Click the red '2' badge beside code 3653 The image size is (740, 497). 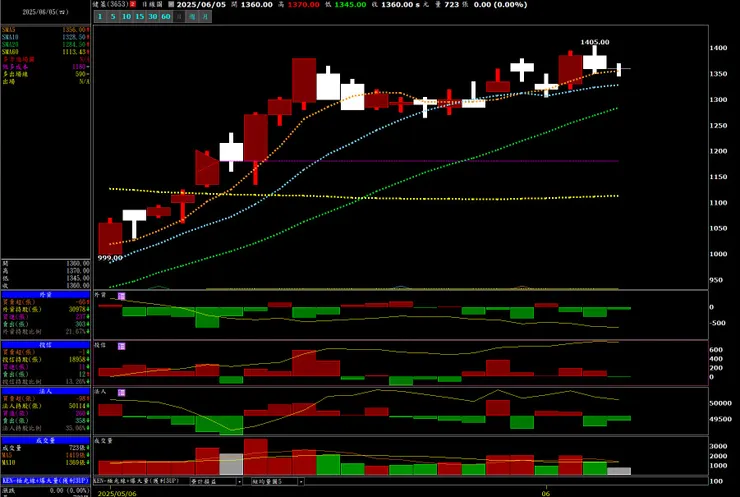(x=133, y=4)
